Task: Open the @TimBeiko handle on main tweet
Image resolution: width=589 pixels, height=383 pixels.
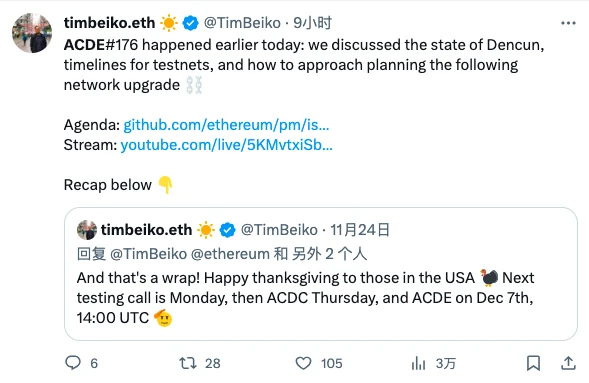Action: point(242,23)
